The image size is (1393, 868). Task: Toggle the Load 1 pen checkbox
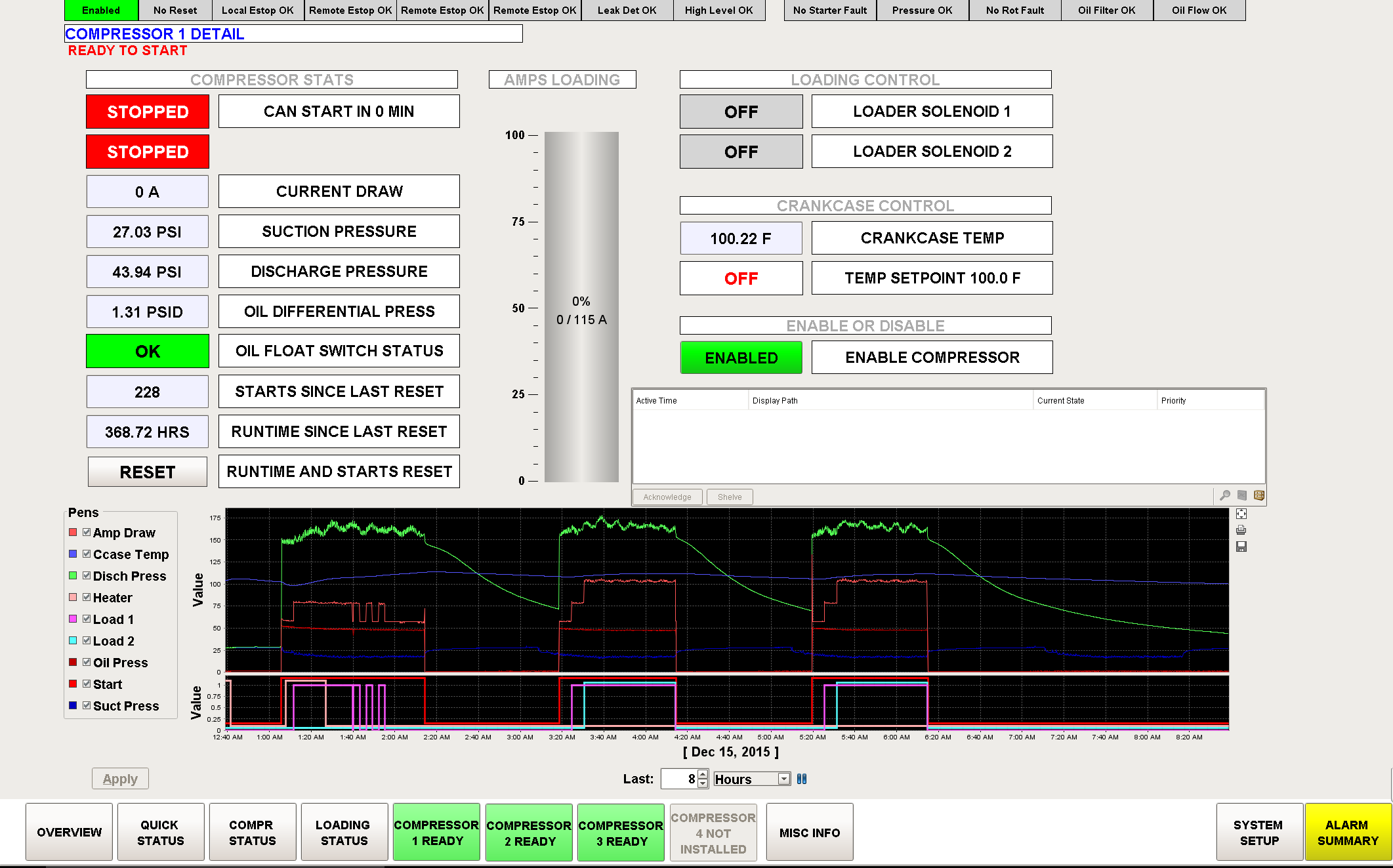point(87,619)
